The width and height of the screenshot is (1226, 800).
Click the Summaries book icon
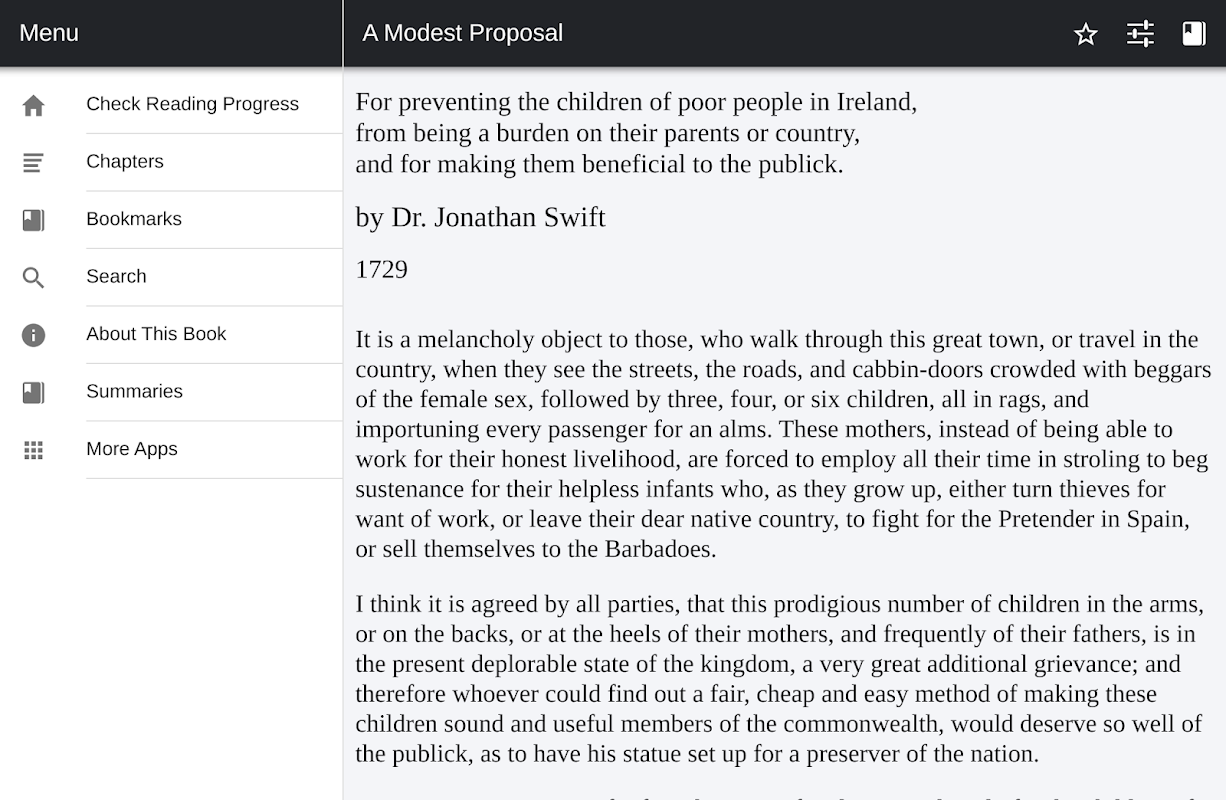pos(34,392)
